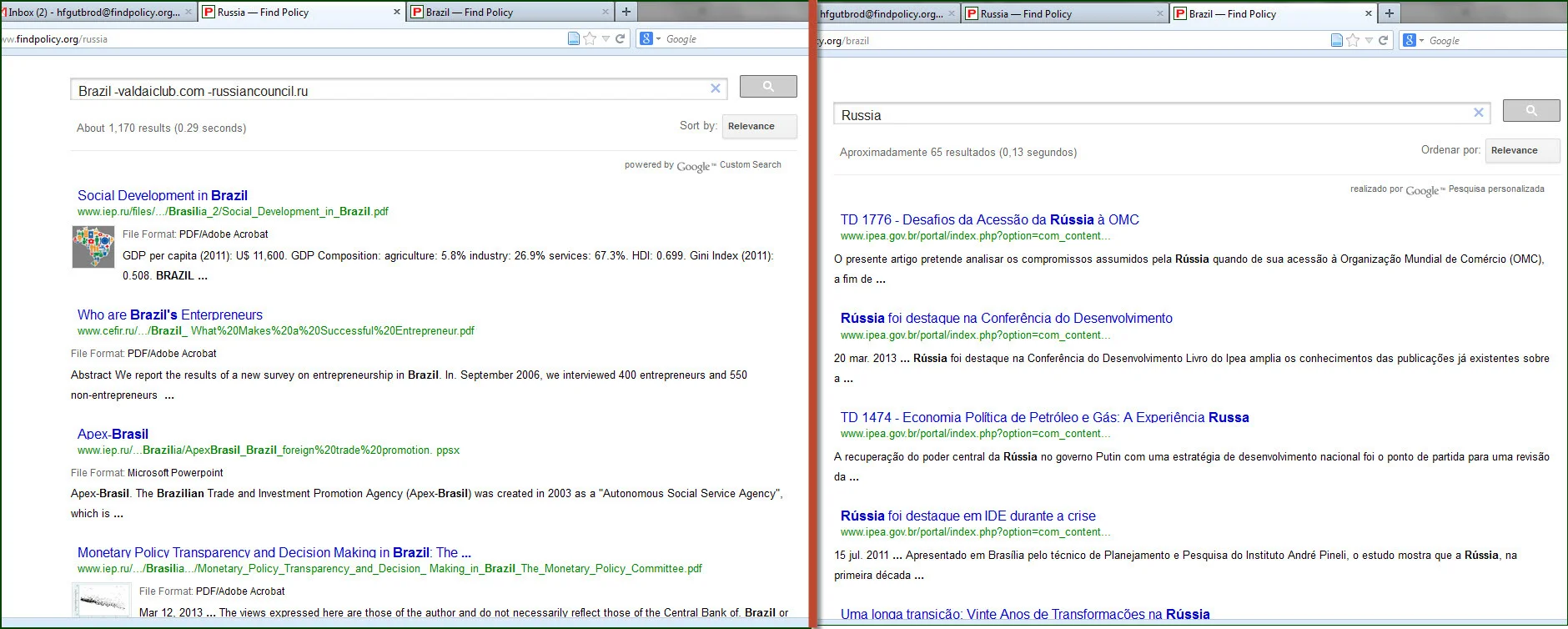The width and height of the screenshot is (1568, 629).
Task: Reload the Russia page in left browser
Action: [x=620, y=38]
